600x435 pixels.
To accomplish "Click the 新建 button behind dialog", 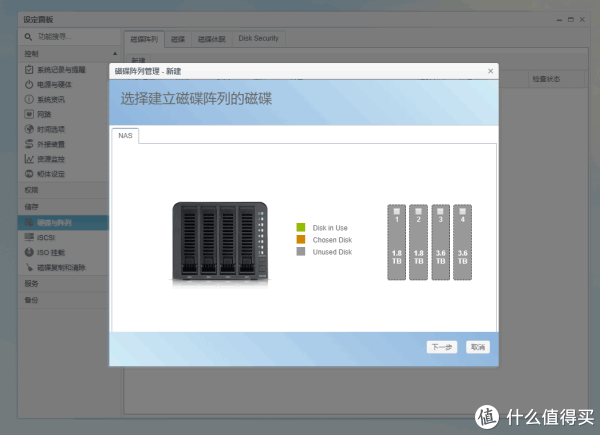I will 138,60.
